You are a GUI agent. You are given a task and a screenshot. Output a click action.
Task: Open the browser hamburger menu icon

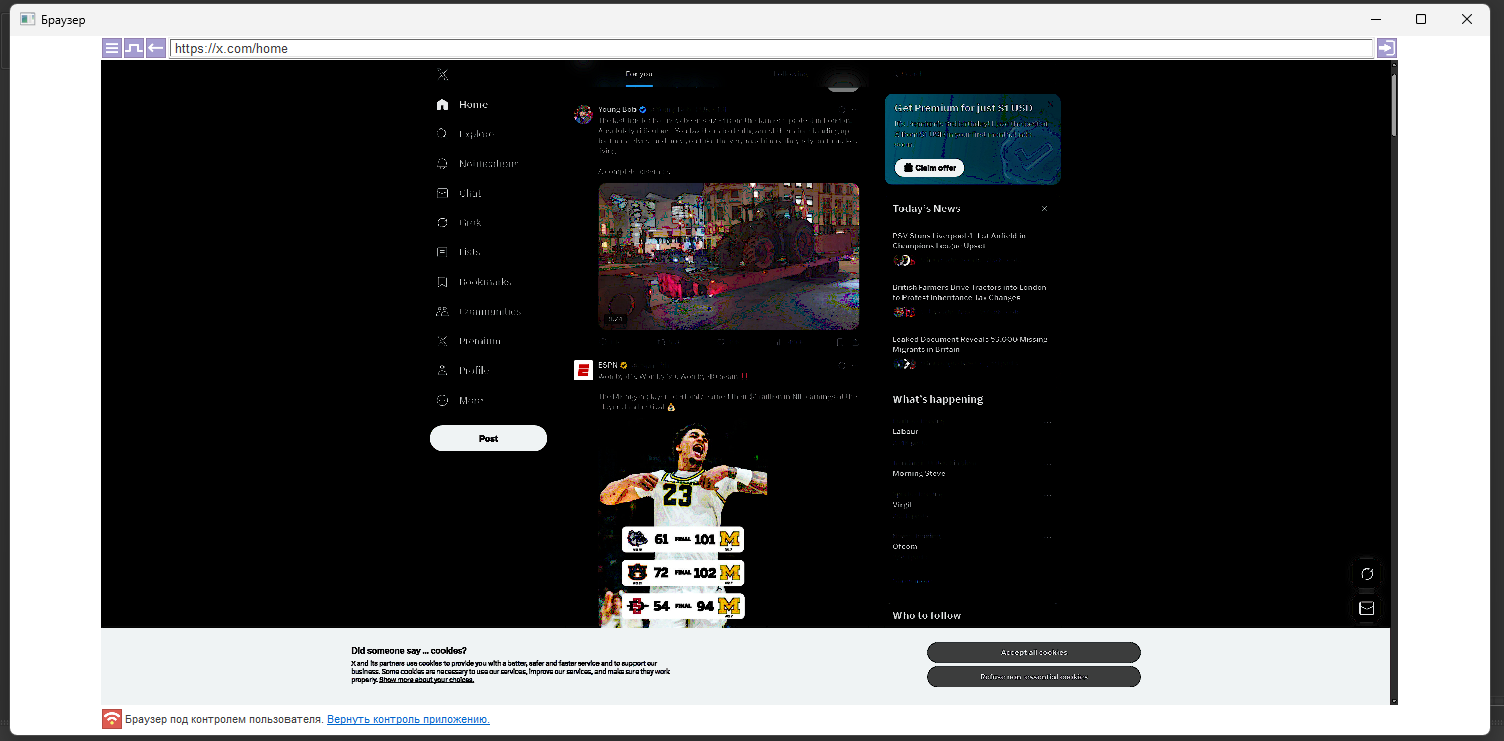[112, 48]
